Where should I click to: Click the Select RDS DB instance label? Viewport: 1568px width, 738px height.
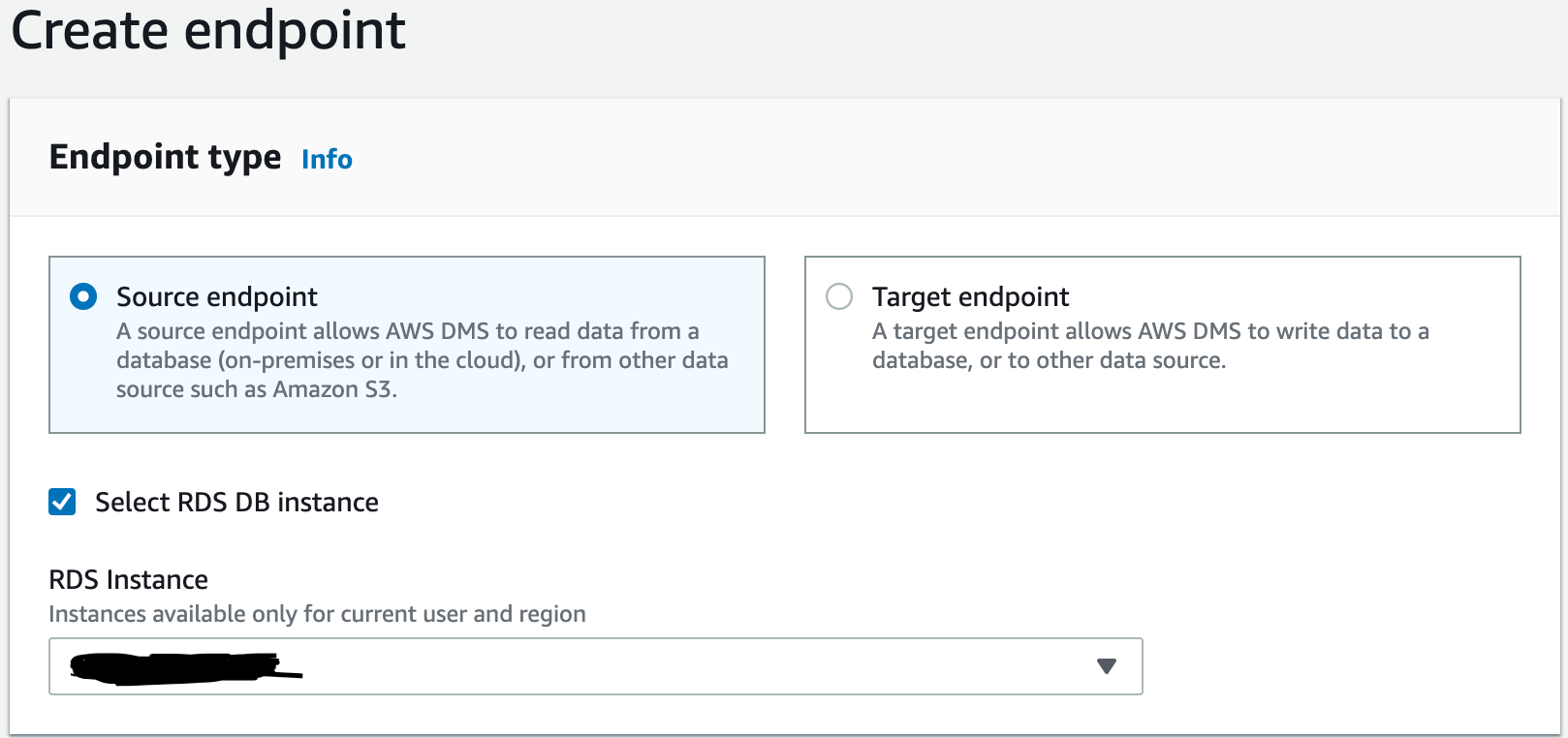point(236,502)
